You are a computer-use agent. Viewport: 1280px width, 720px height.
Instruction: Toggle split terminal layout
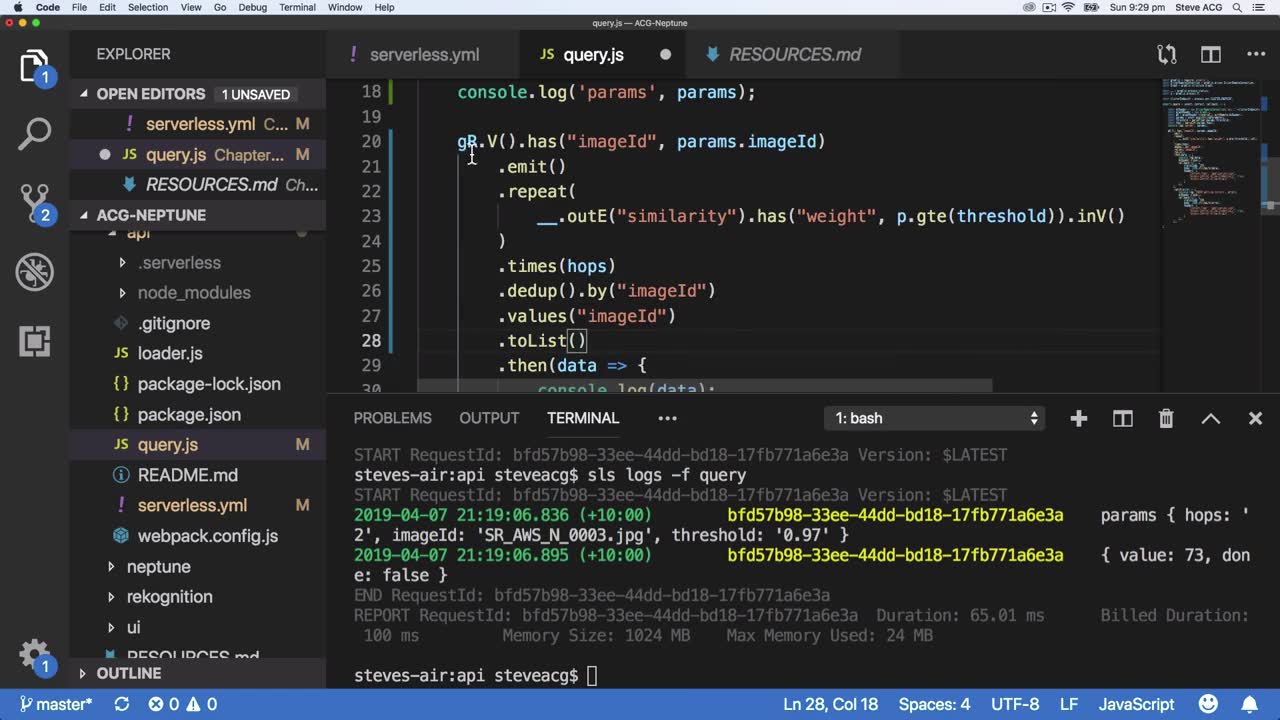pos(1122,419)
